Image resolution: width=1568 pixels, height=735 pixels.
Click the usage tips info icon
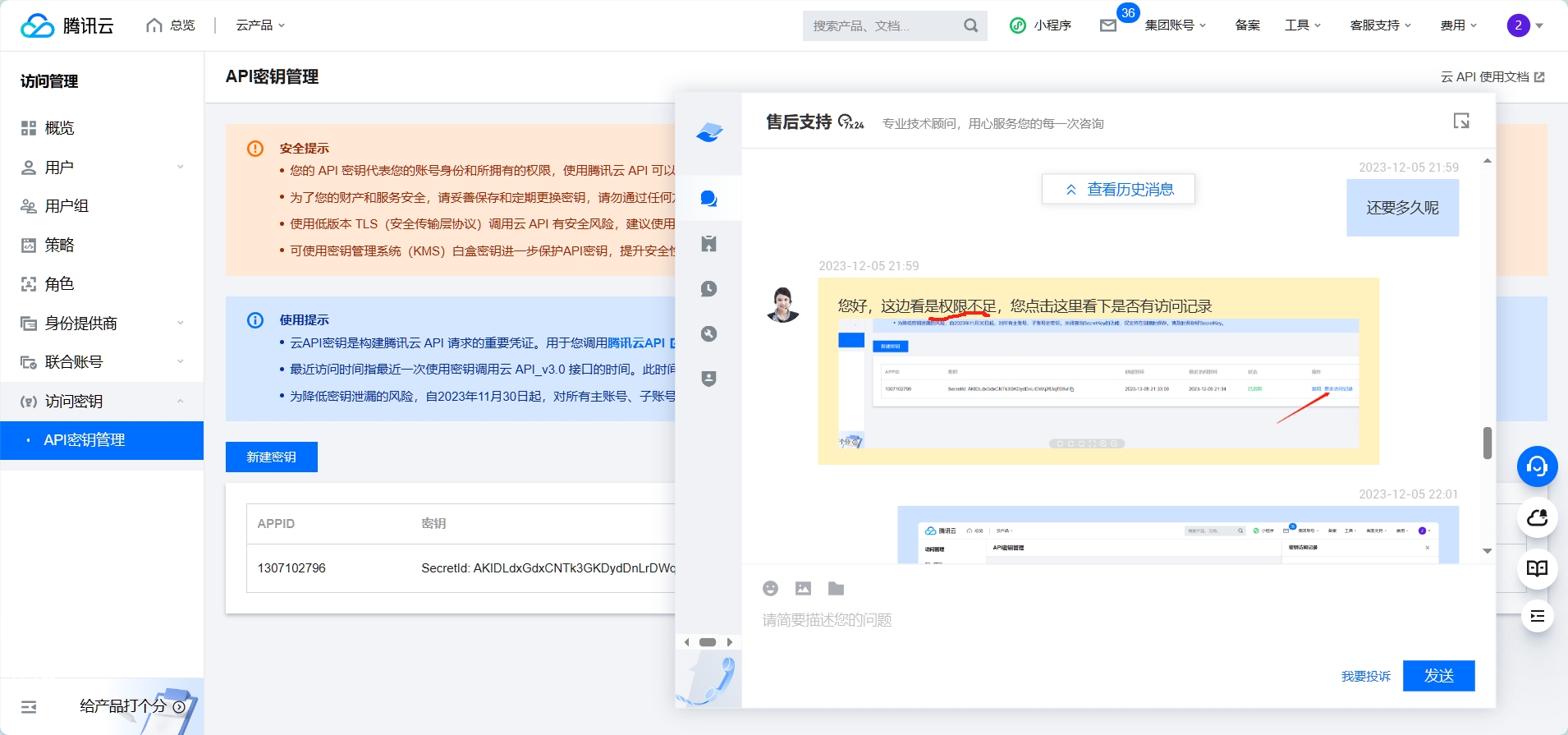(x=255, y=320)
